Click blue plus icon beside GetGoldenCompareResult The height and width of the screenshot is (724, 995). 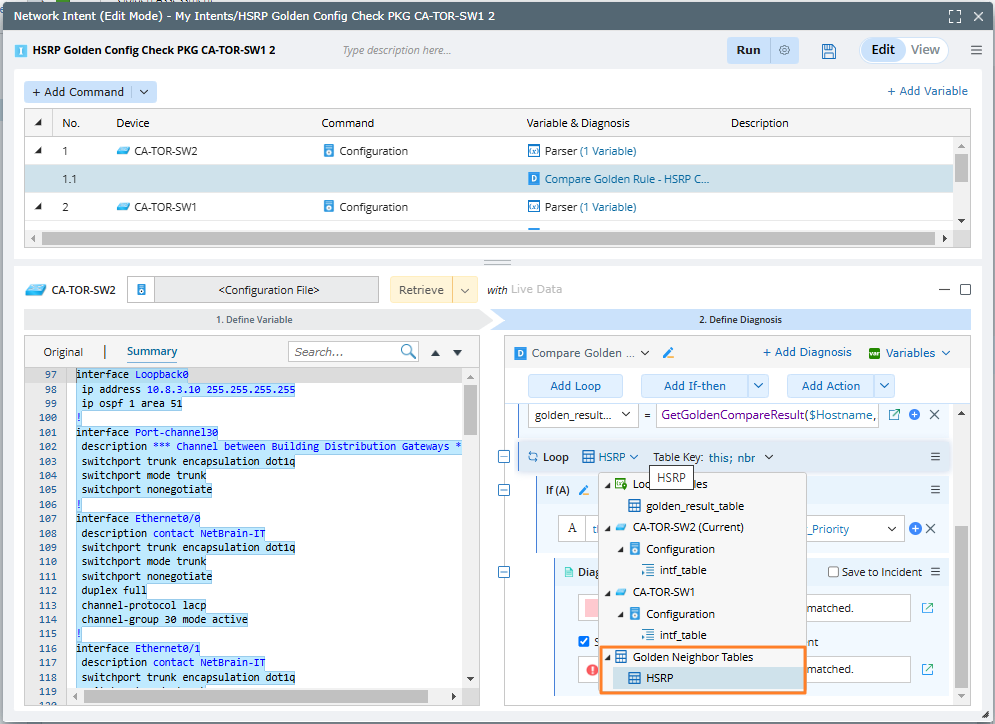point(914,415)
